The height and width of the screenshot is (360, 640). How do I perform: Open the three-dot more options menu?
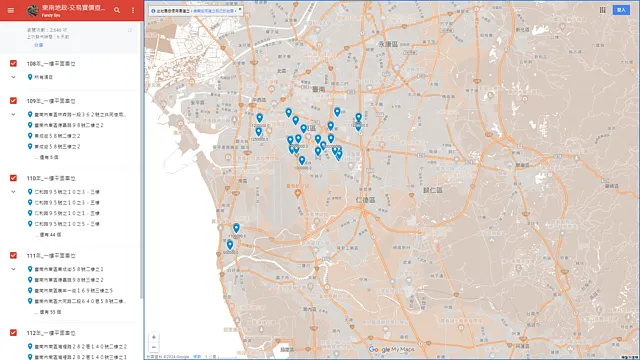point(133,10)
